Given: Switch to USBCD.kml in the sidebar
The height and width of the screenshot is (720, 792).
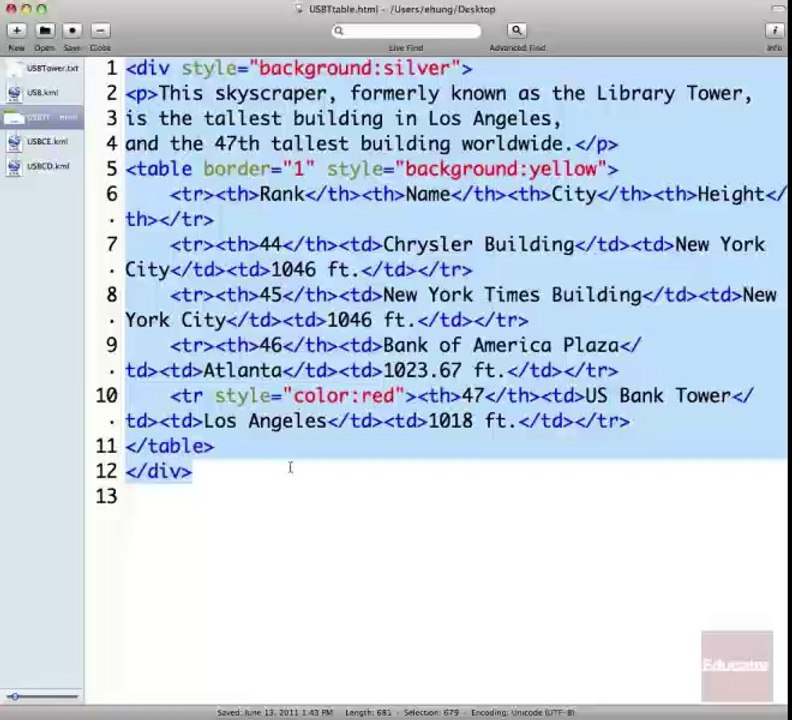Looking at the screenshot, I should 42,166.
